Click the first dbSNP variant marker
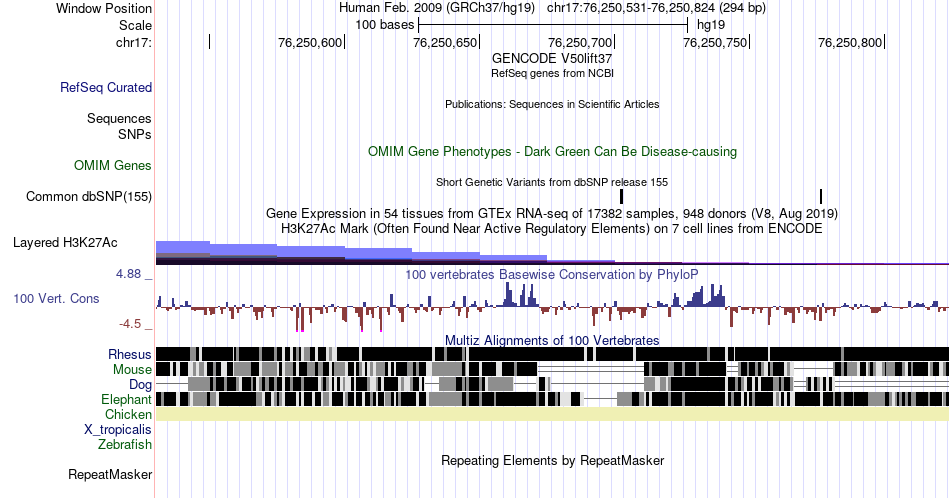950x498 pixels. pos(622,196)
